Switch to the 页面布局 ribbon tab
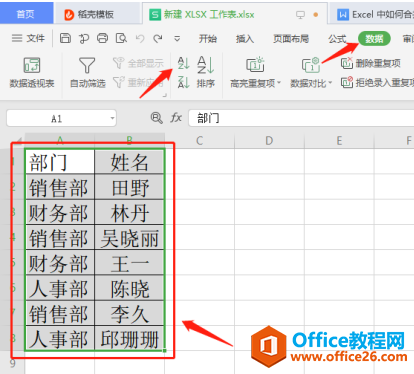Screen dimensions: 414x374 [291, 39]
